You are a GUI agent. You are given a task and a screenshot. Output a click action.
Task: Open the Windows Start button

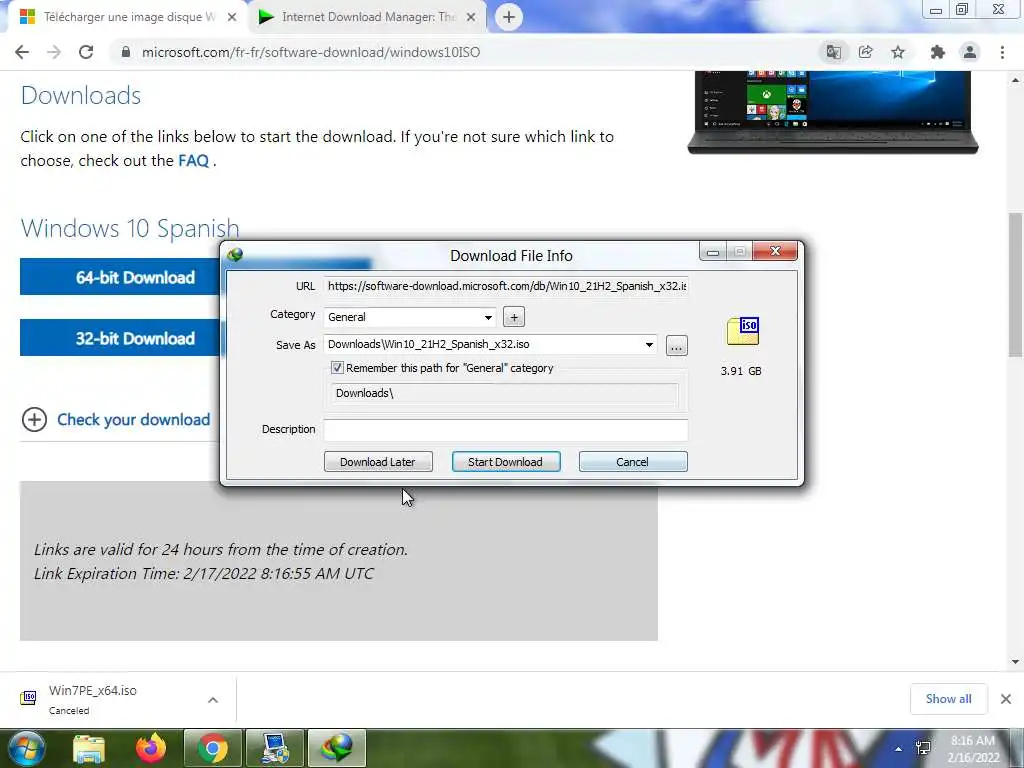tap(25, 748)
